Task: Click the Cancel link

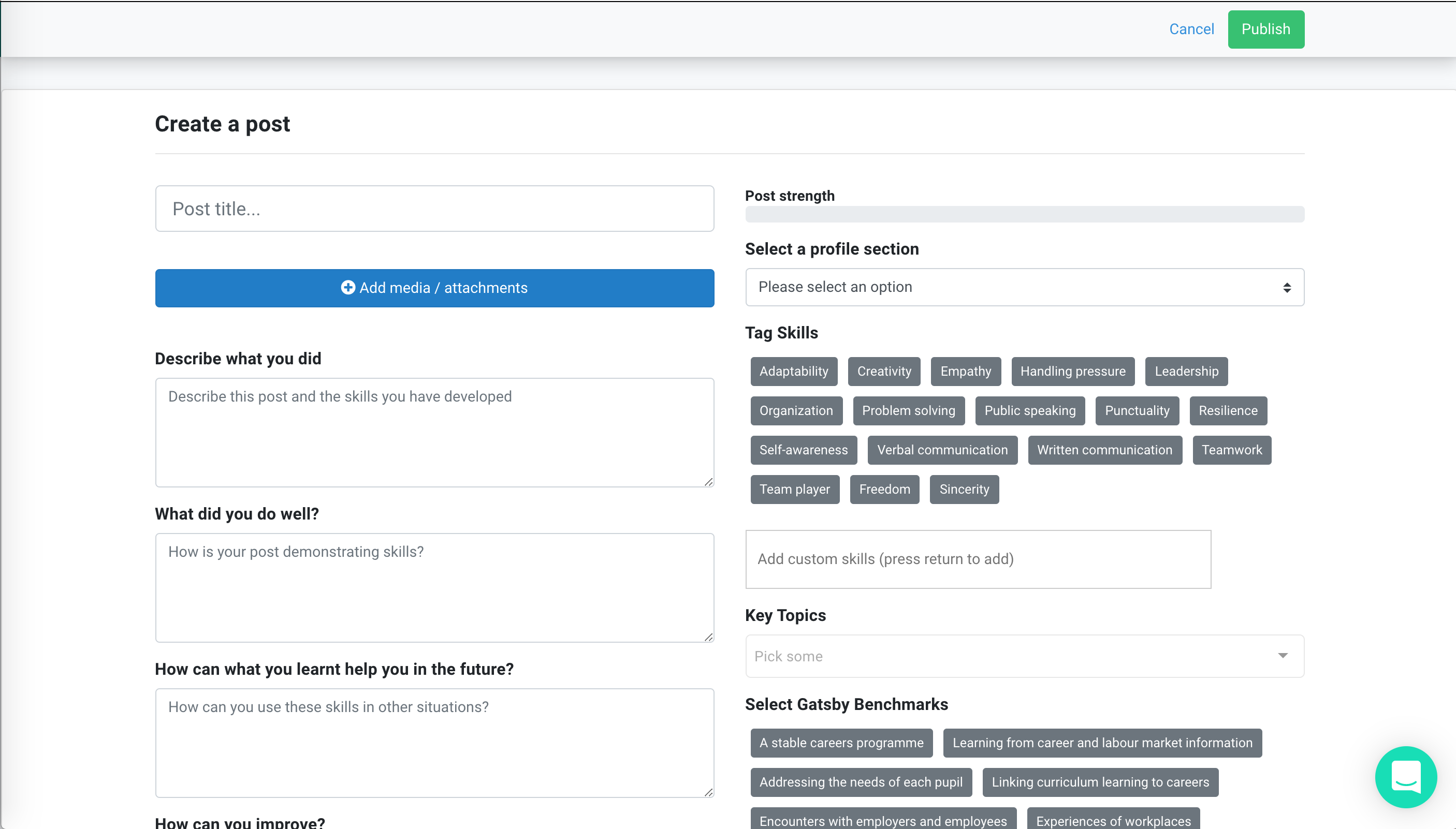Action: pyautogui.click(x=1191, y=29)
